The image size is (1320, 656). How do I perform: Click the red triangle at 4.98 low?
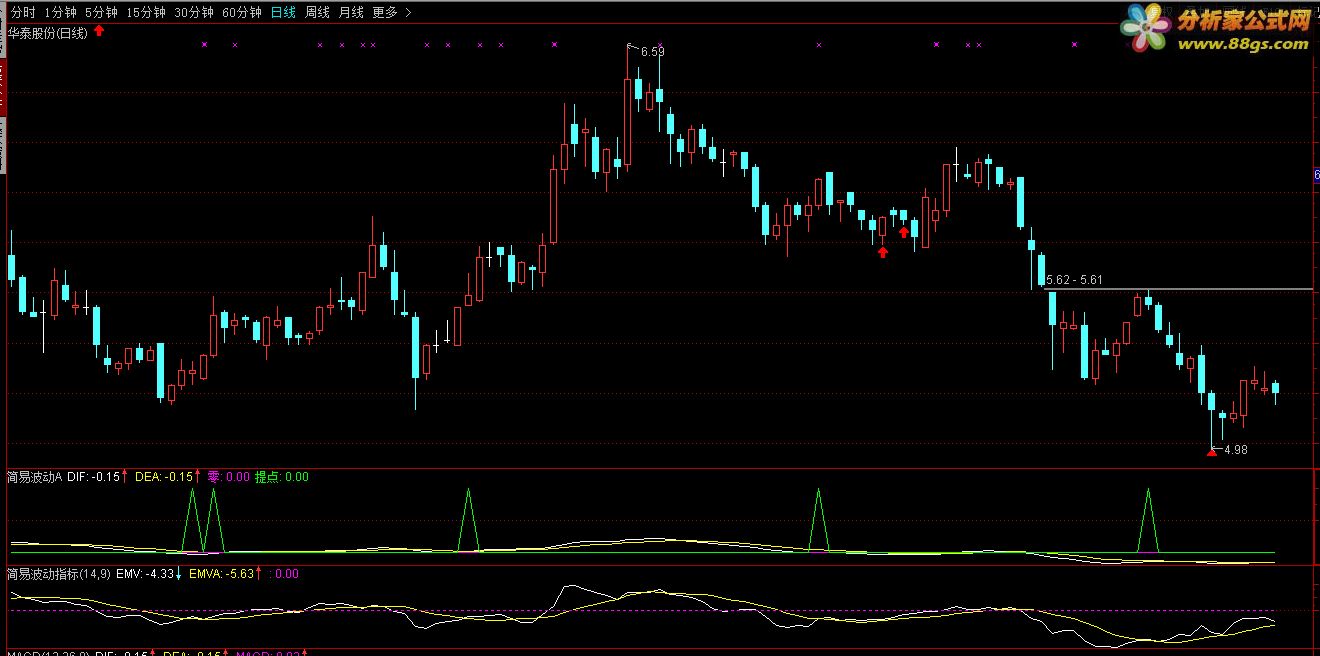tap(1212, 452)
